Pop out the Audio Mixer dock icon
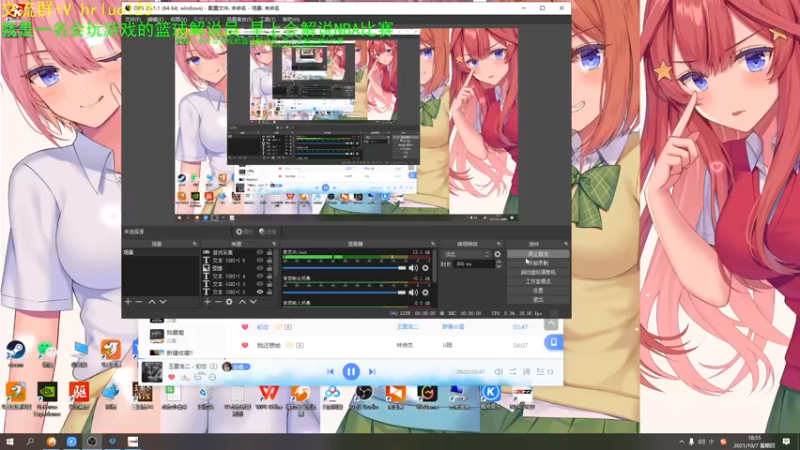Image resolution: width=800 pixels, height=450 pixels. coord(433,244)
